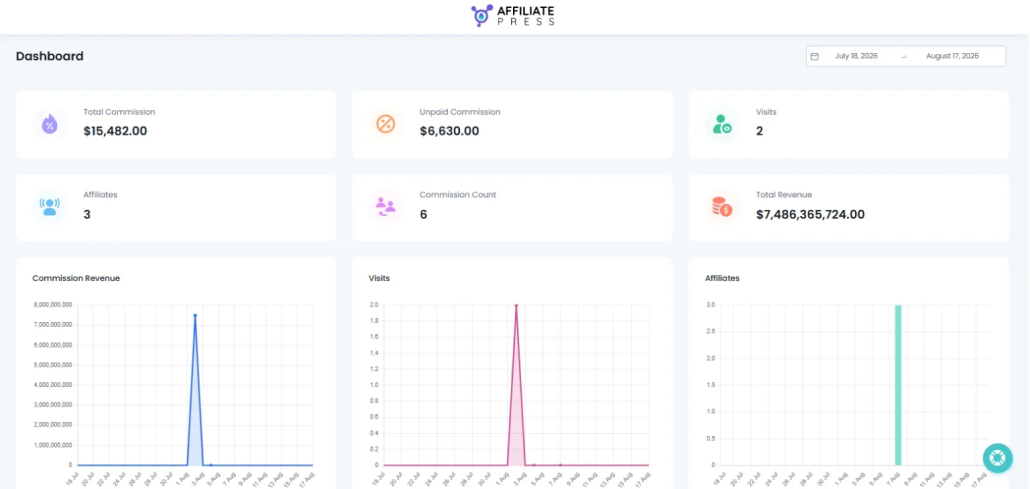Click the Unpaid Commission orange percent icon
1030x489 pixels.
pyautogui.click(x=386, y=124)
